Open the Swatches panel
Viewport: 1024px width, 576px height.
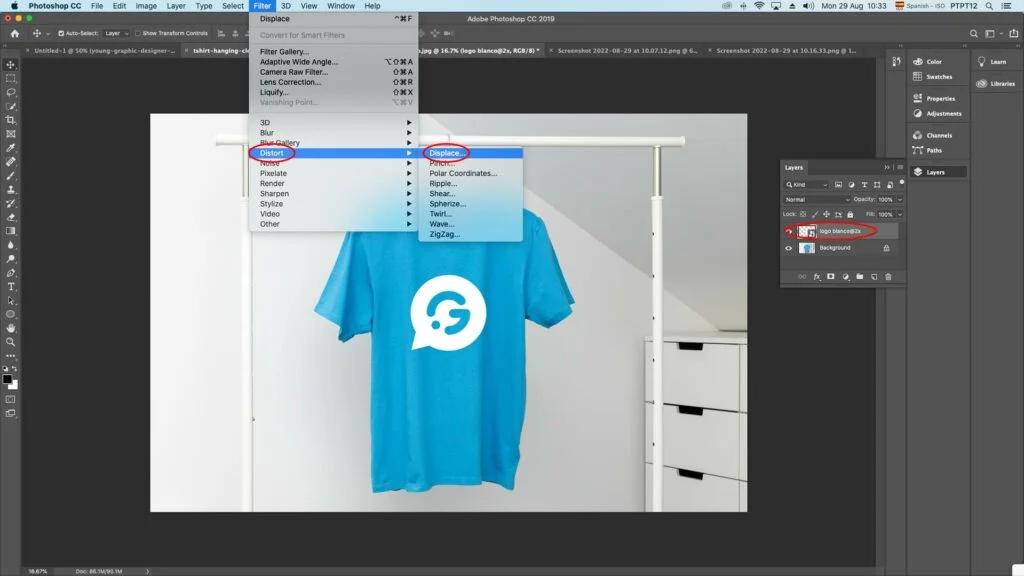[933, 77]
